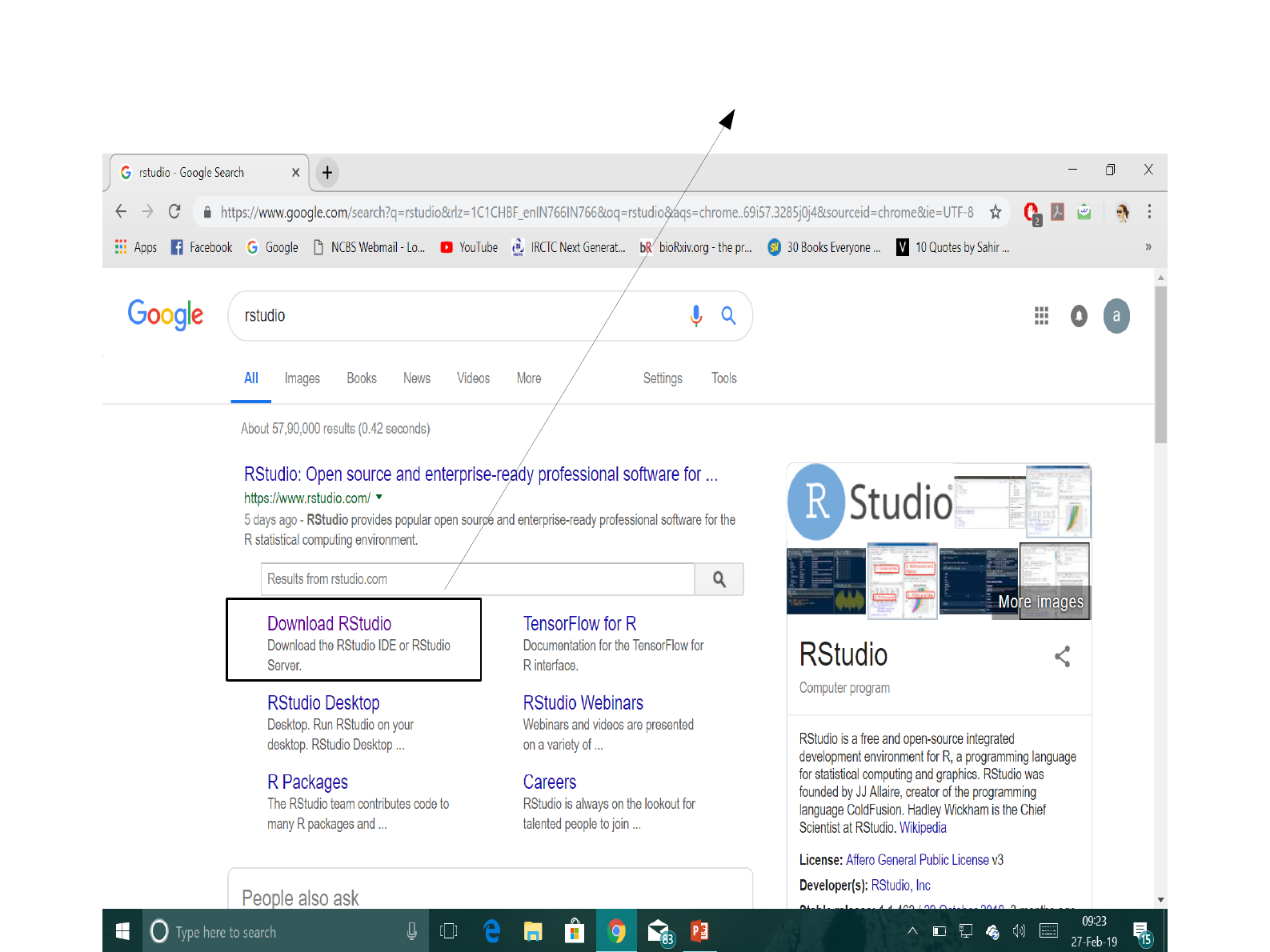1270x952 pixels.
Task: Open the Action Center notifications icon
Action: pyautogui.click(x=1141, y=932)
